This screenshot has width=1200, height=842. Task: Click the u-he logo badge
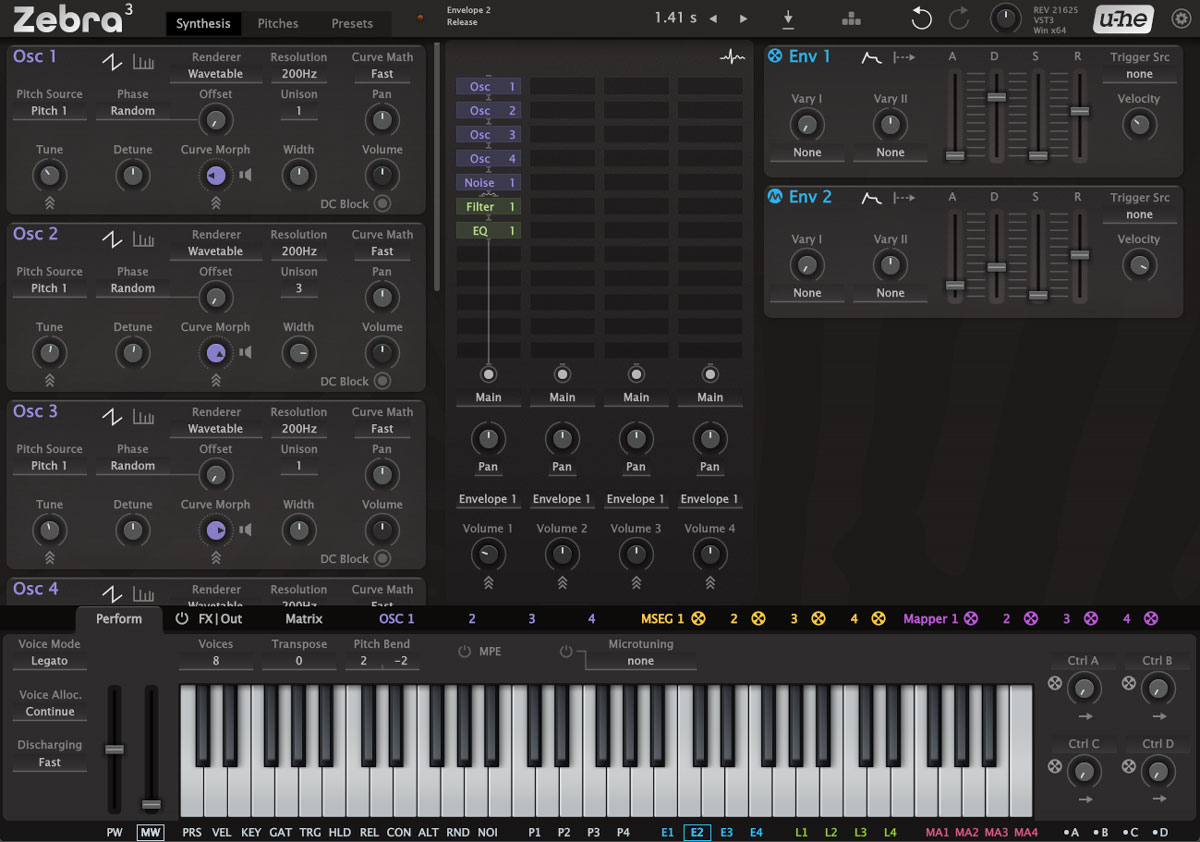(1122, 19)
